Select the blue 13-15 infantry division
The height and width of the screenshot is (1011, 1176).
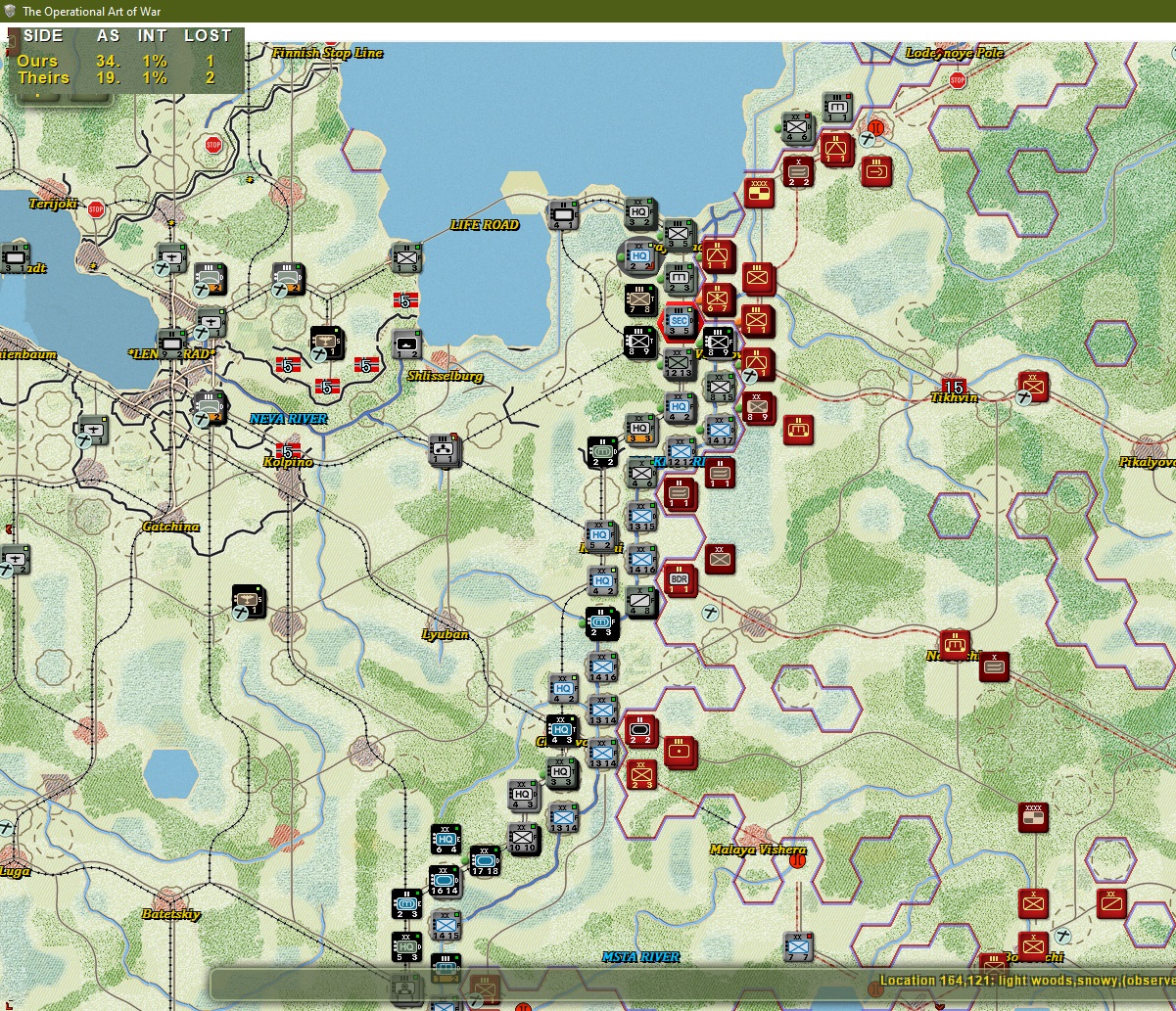click(640, 518)
